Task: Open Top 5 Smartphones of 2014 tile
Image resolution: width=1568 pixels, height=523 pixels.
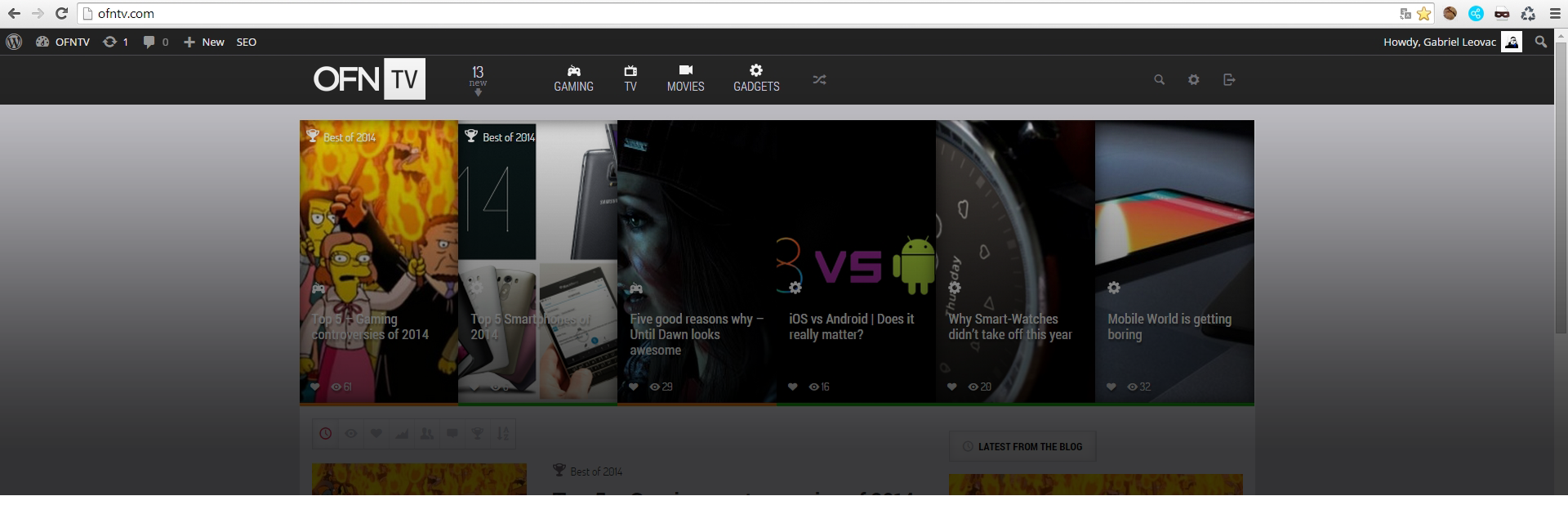Action: click(537, 261)
